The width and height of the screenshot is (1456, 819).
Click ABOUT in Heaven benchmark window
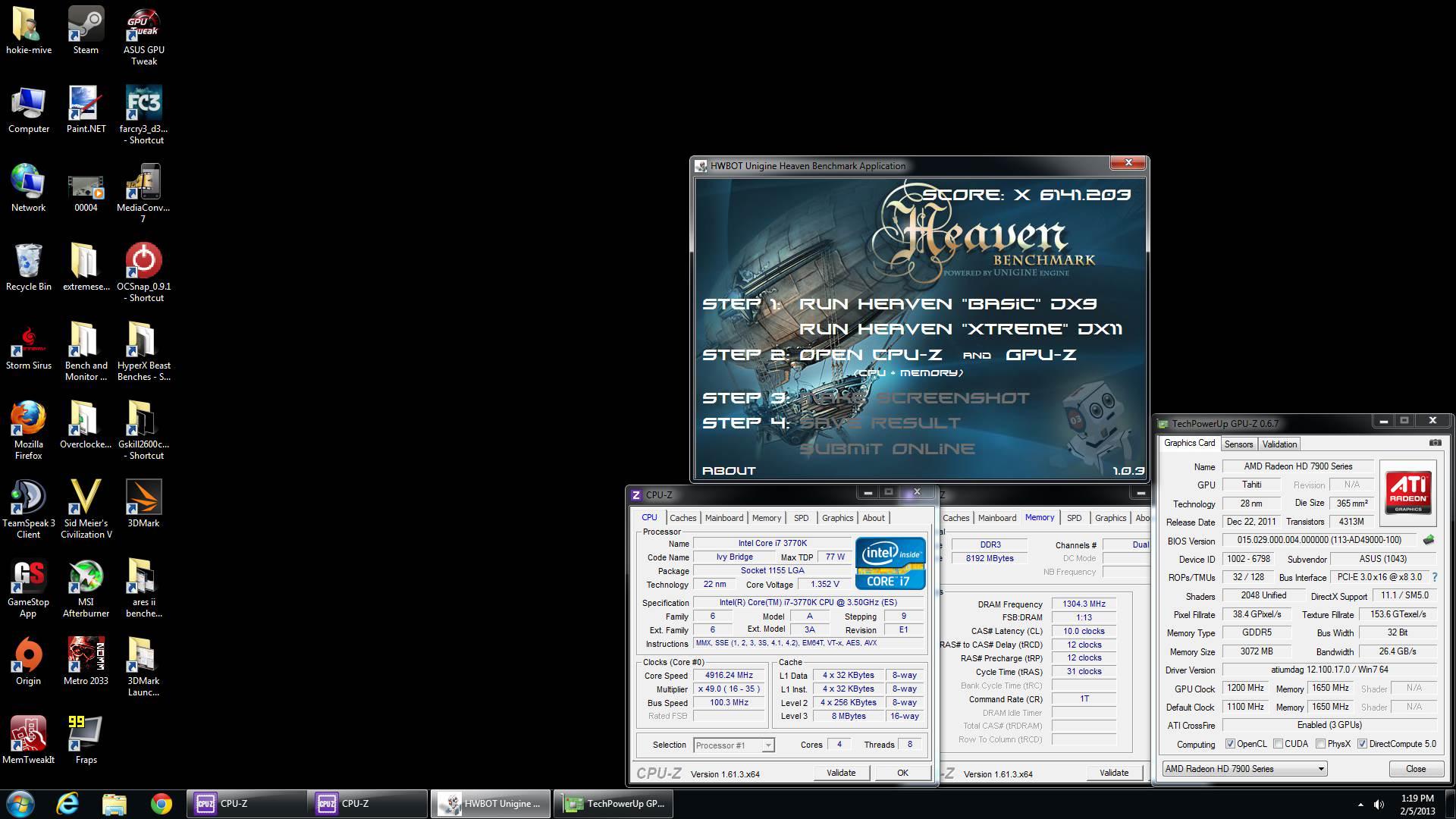[x=729, y=471]
